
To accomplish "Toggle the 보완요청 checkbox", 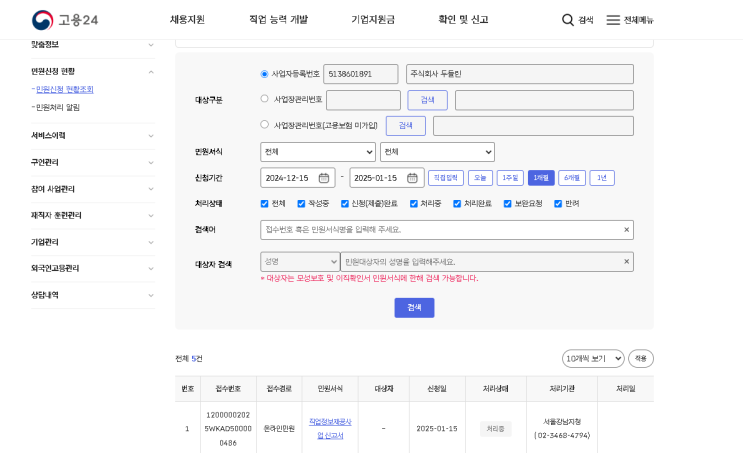I will [507, 204].
